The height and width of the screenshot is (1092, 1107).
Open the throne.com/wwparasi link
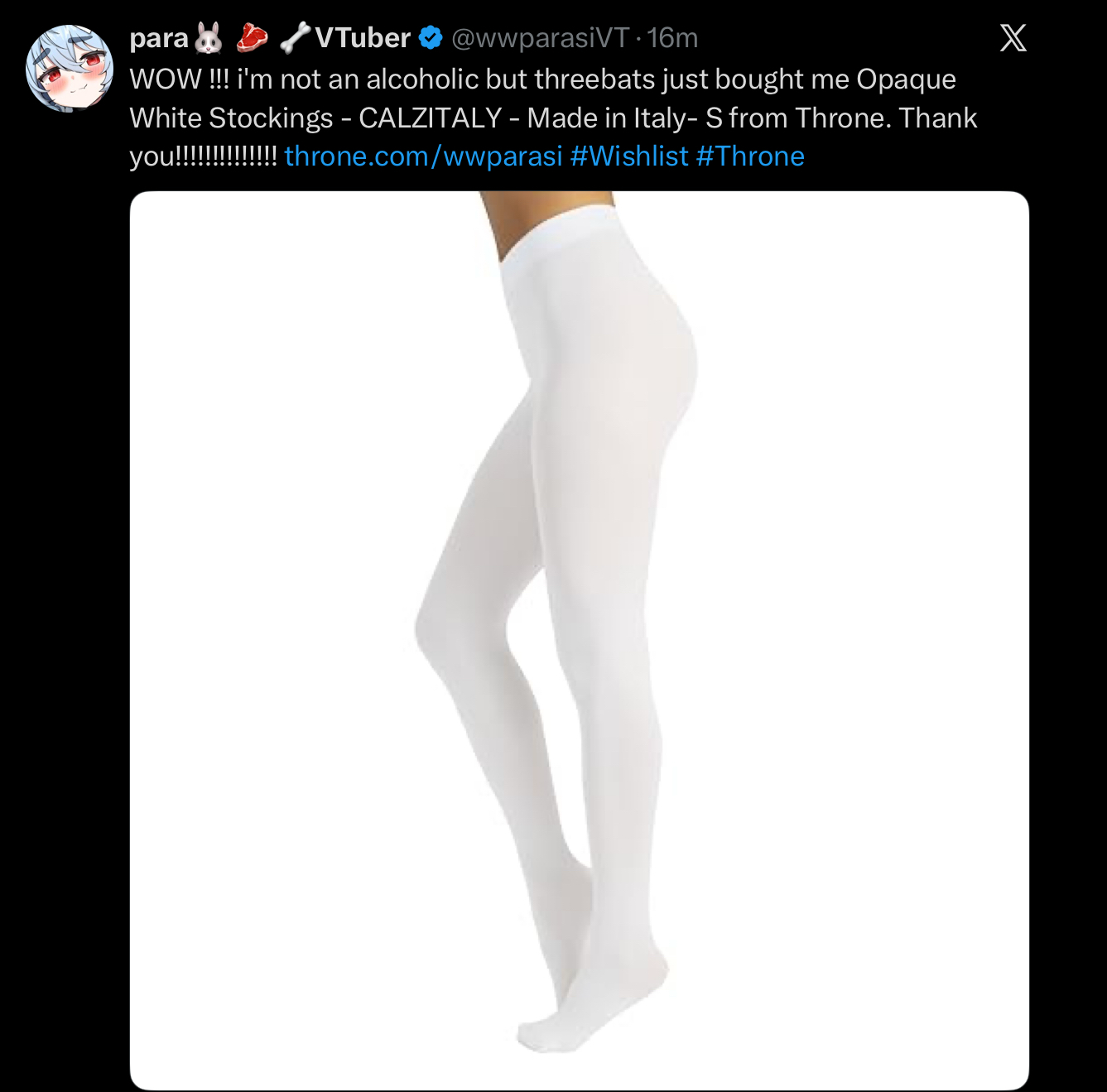[423, 156]
